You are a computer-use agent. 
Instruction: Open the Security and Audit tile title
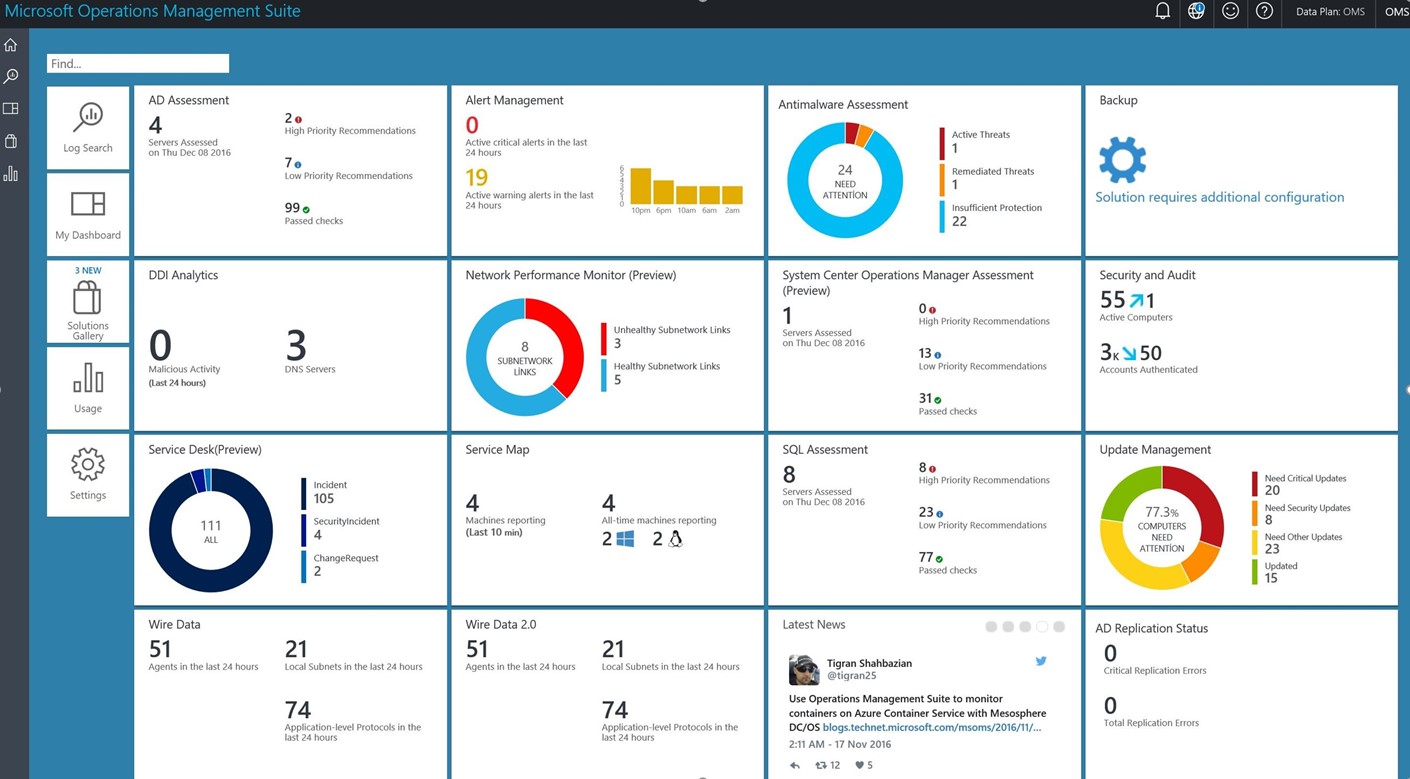(x=1147, y=275)
